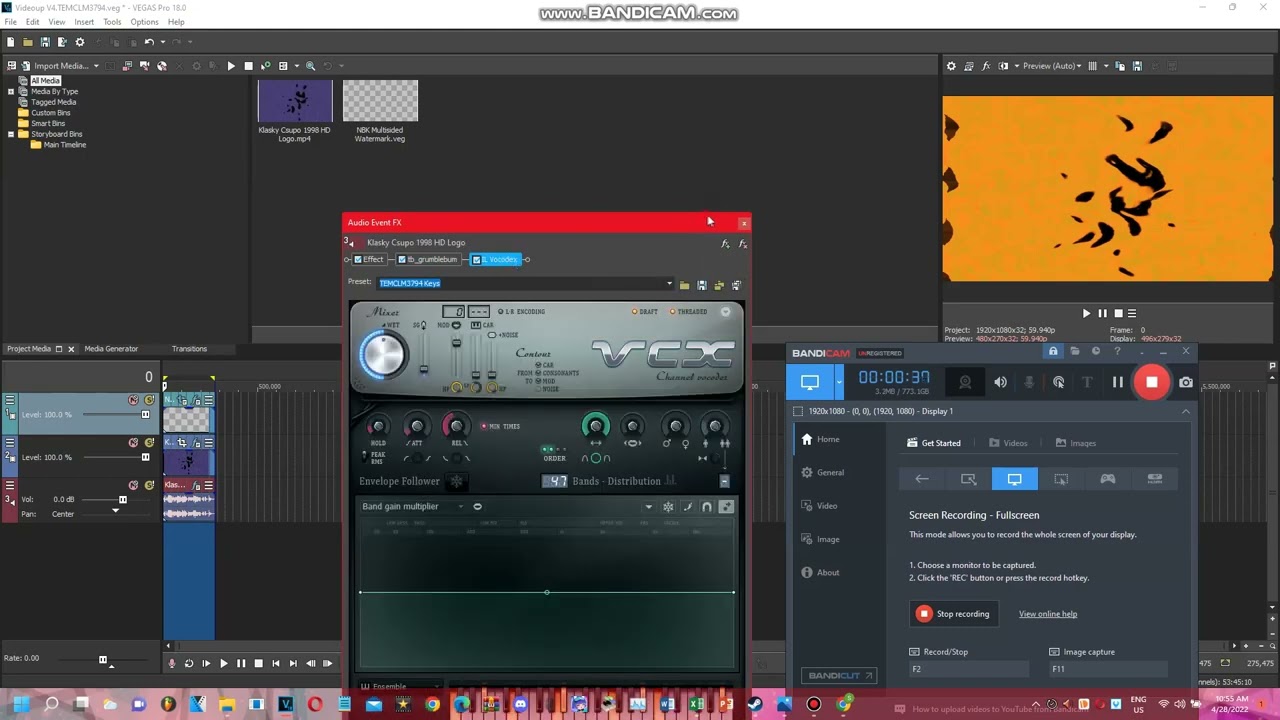Open the File menu in VEGAS
This screenshot has height=720, width=1280.
pos(9,22)
